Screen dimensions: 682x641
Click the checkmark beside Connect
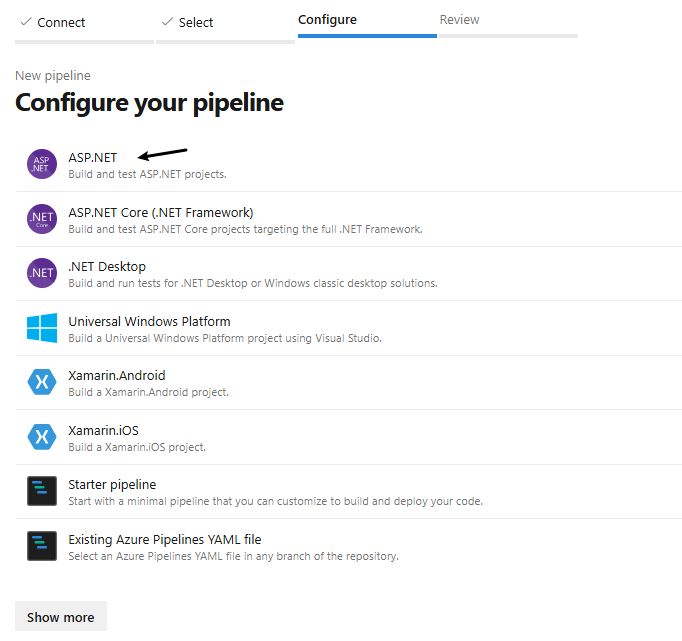point(26,21)
